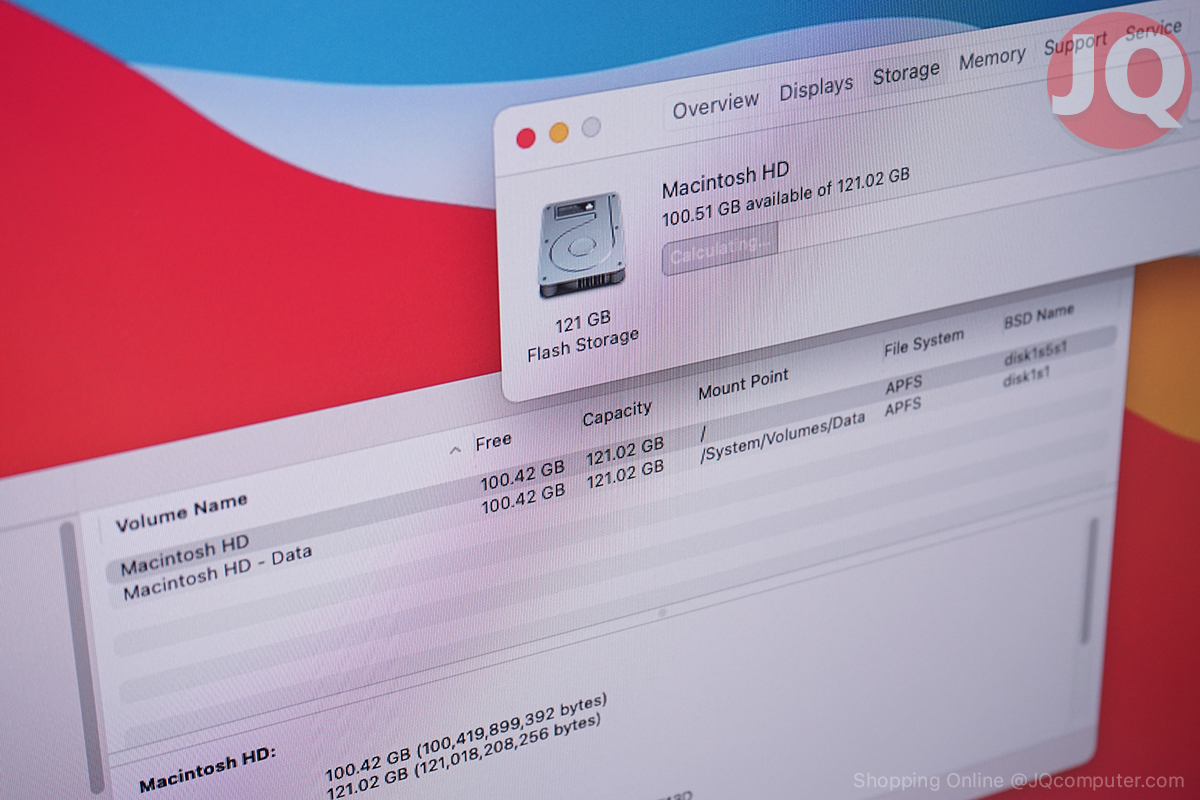Click the /System/Volumes/Data mount point

pyautogui.click(x=782, y=437)
